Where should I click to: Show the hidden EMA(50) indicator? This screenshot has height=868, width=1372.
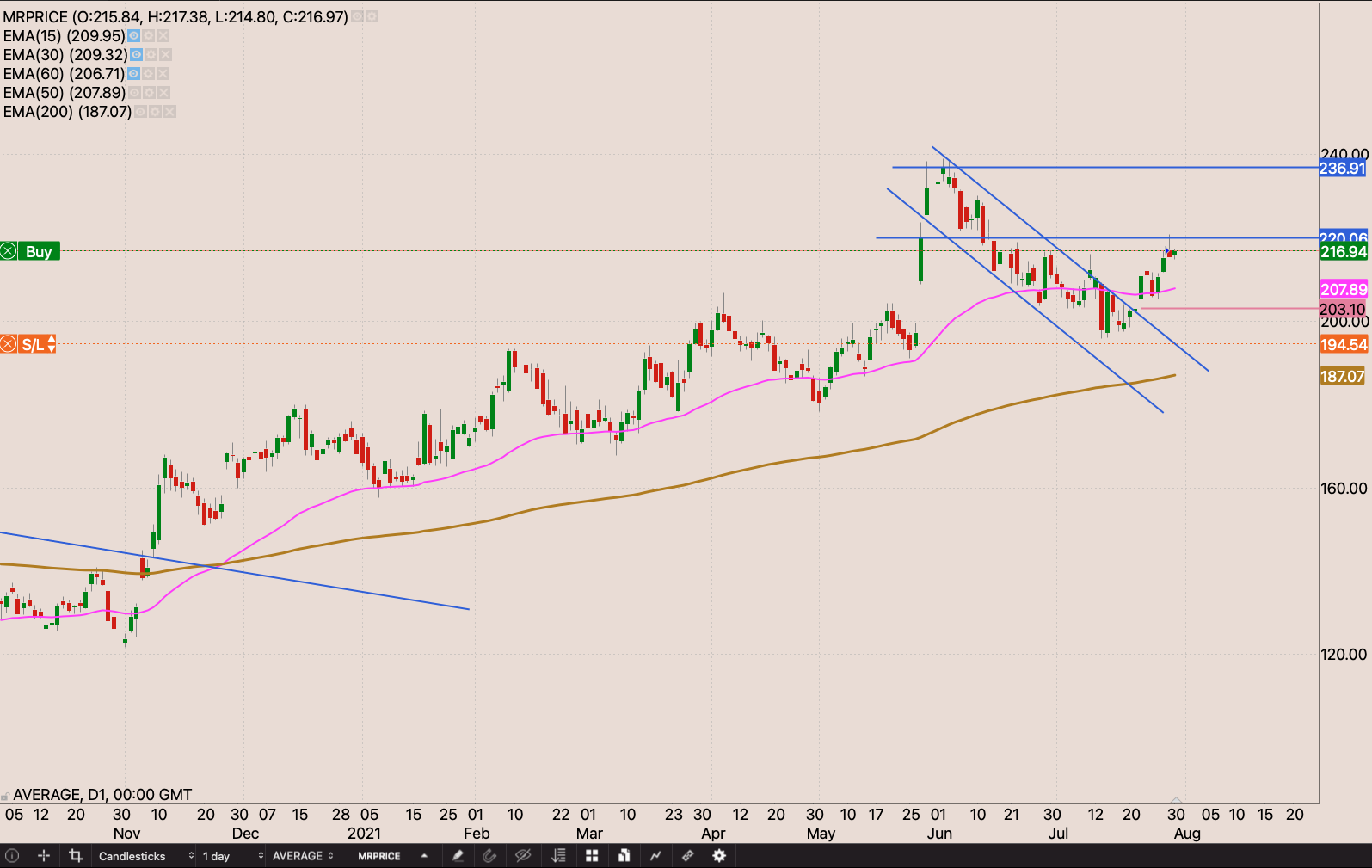[134, 93]
